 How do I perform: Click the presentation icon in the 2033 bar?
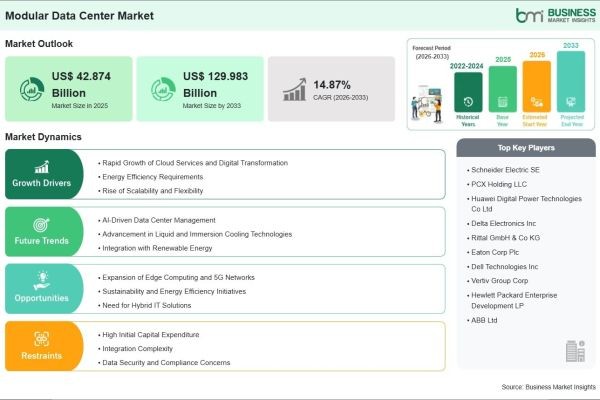[x=571, y=102]
